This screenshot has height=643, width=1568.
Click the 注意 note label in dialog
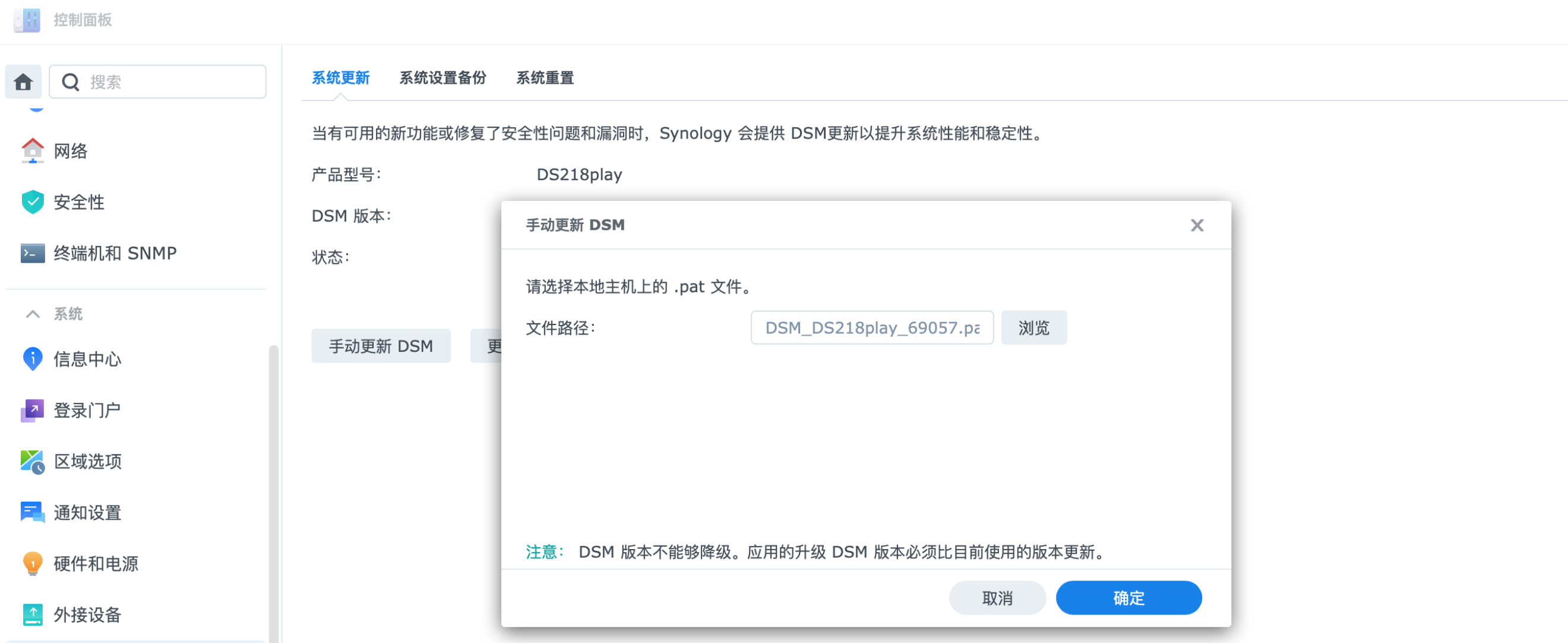[x=545, y=552]
